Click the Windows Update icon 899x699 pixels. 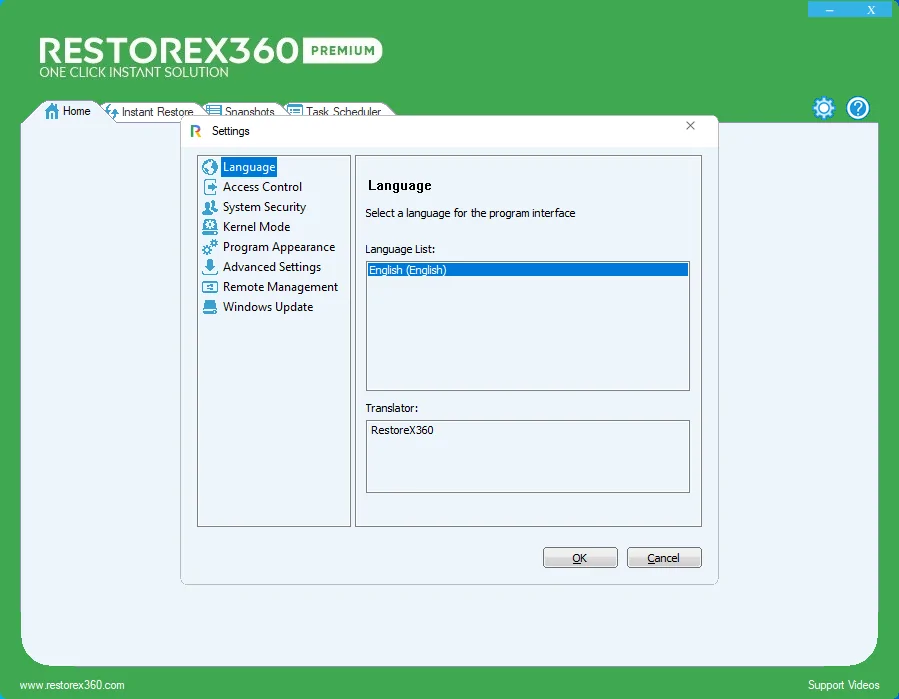[x=210, y=307]
